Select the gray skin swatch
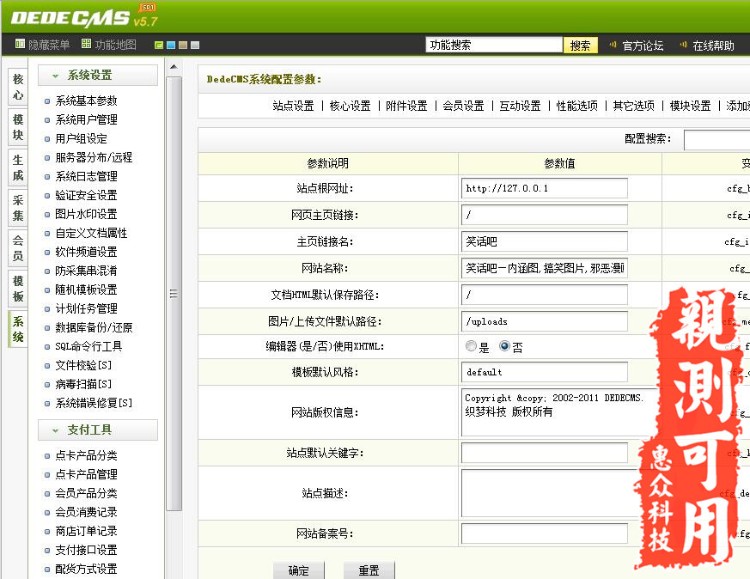Image resolution: width=750 pixels, height=579 pixels. (195, 45)
